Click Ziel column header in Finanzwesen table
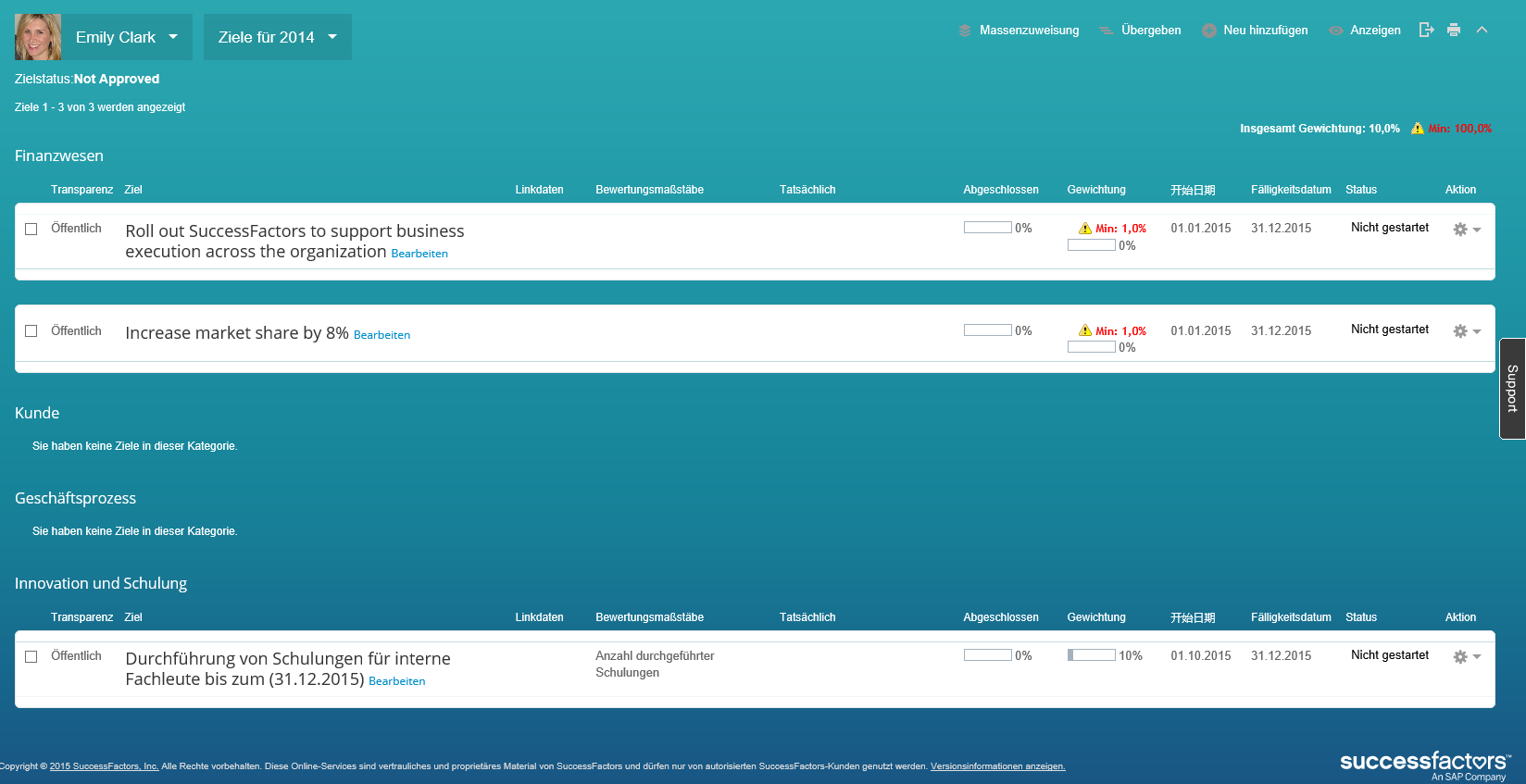Viewport: 1526px width, 784px height. (x=133, y=190)
